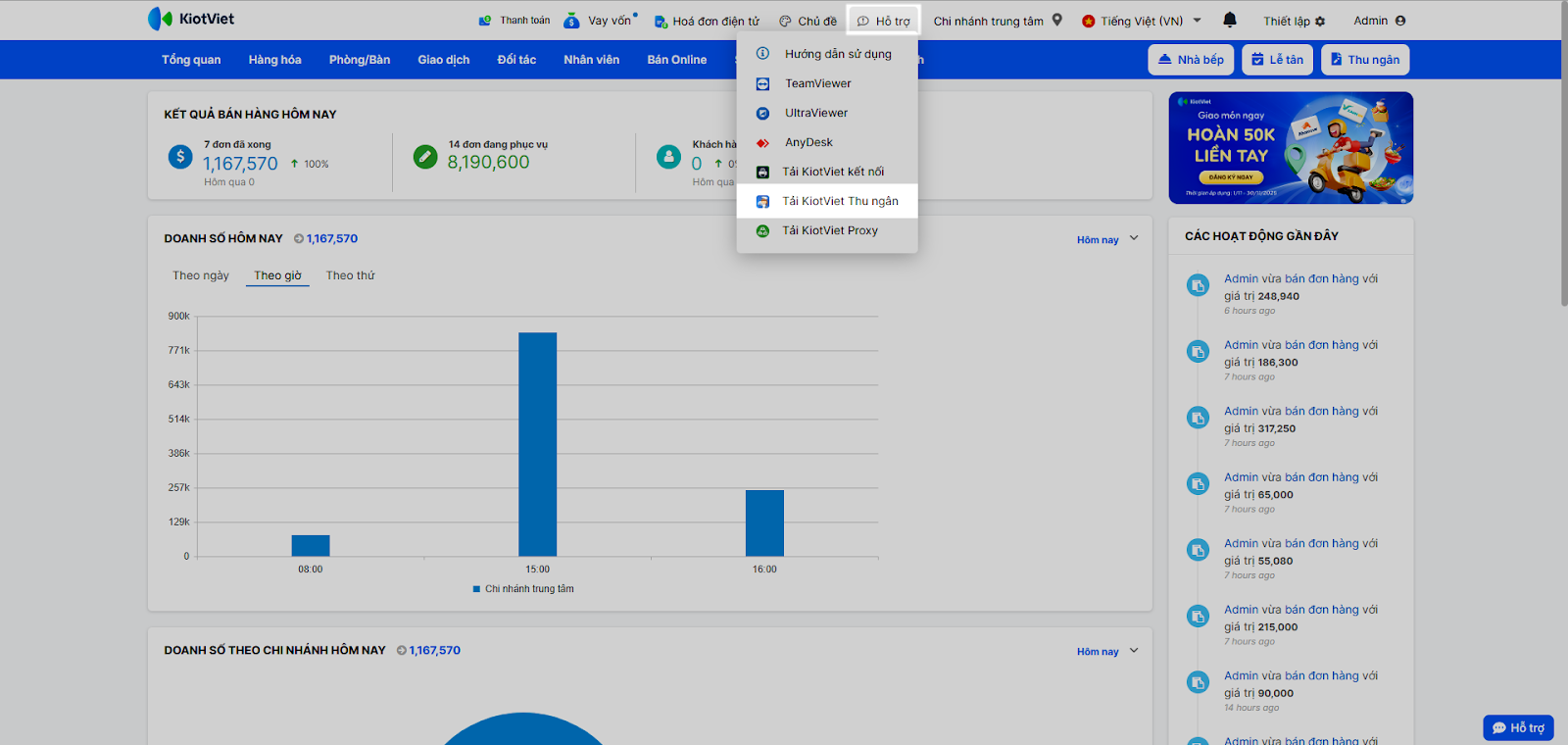Click the branch location pin icon

tap(1057, 20)
